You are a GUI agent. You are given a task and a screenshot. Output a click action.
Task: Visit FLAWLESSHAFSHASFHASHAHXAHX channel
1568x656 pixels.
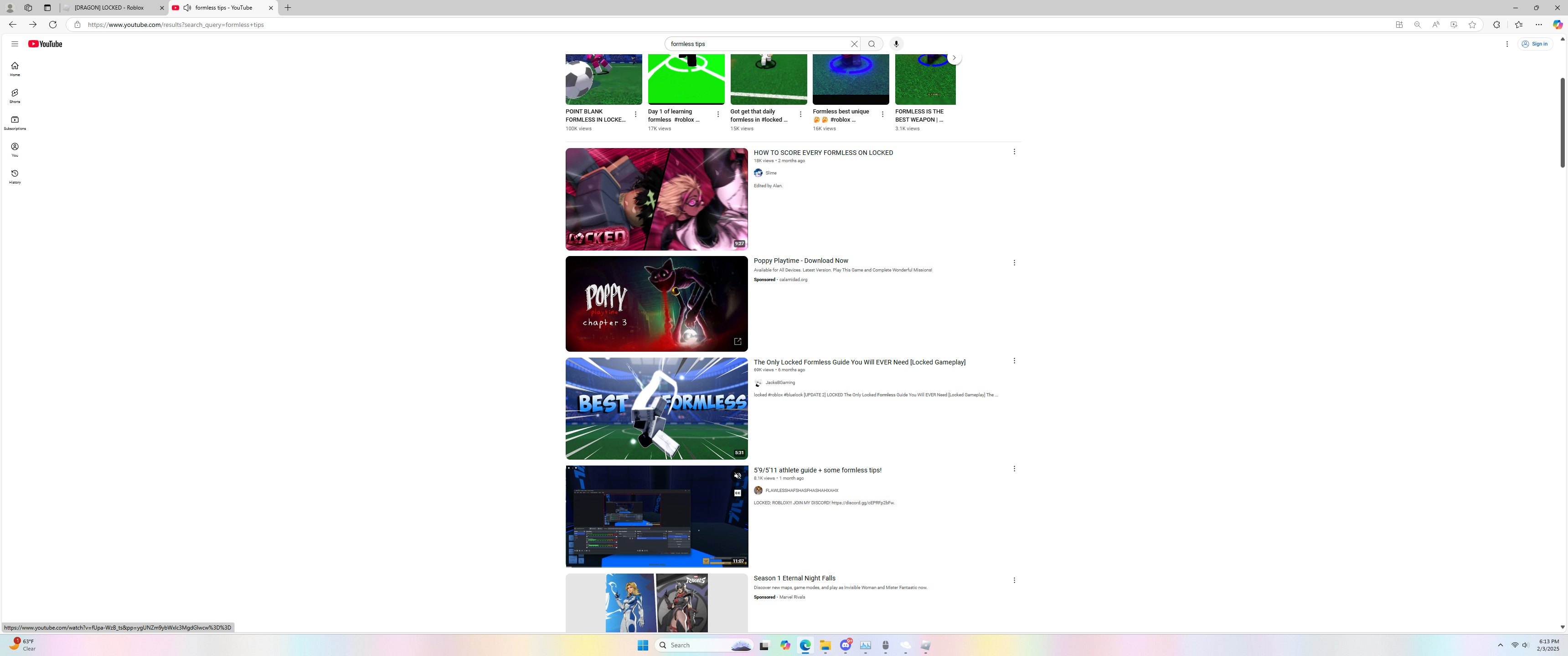(801, 491)
